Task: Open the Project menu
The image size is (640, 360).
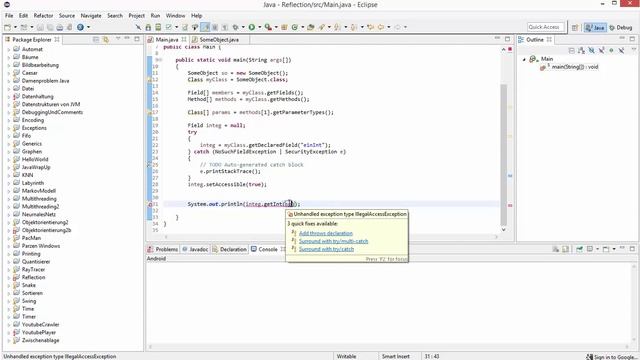Action: [136, 16]
